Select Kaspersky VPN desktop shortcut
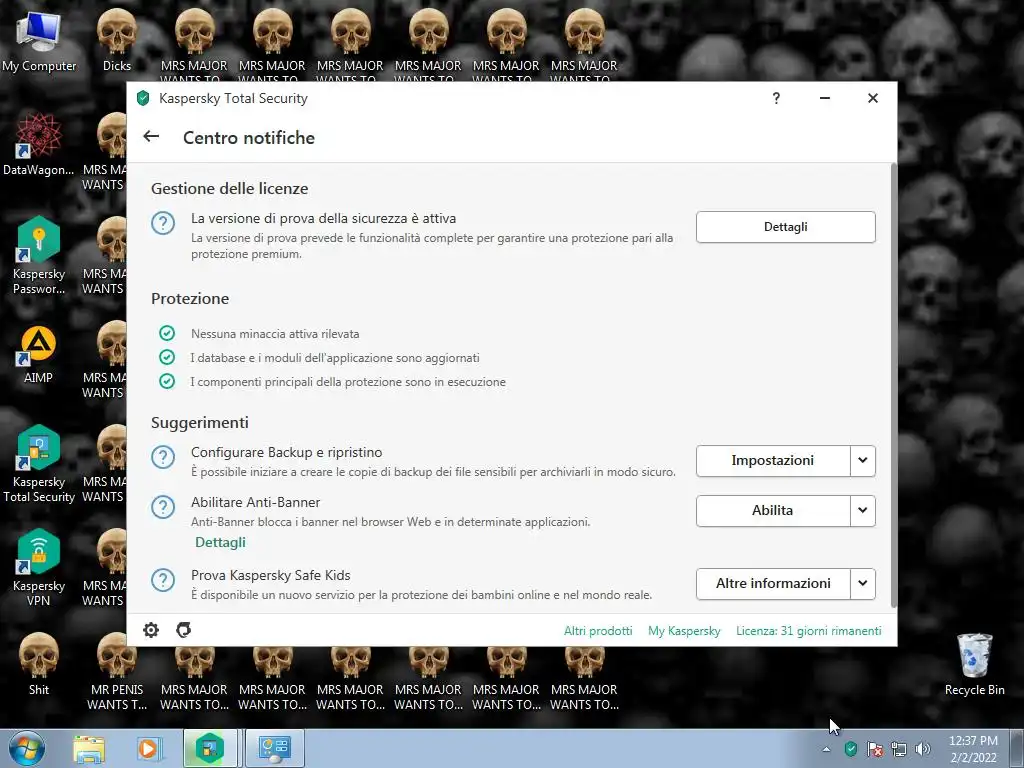This screenshot has width=1024, height=768. [39, 568]
